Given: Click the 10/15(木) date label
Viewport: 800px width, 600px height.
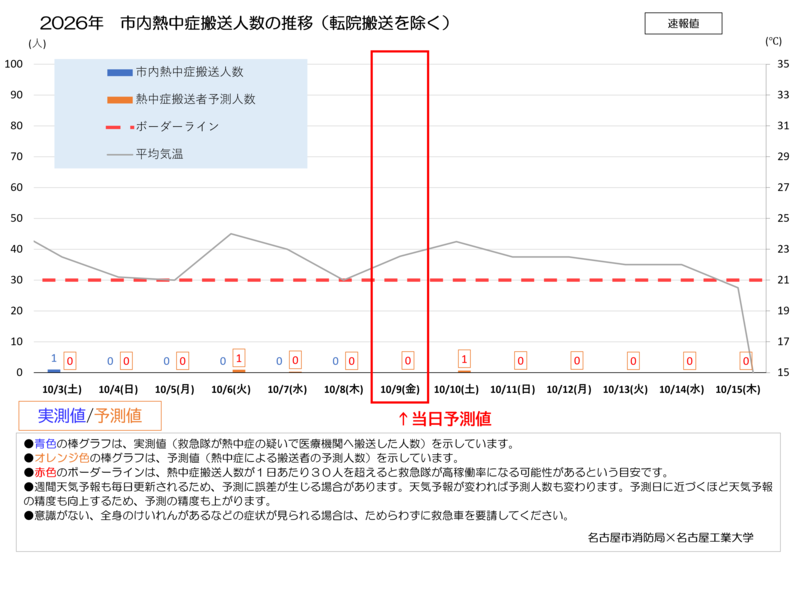Looking at the screenshot, I should click(738, 389).
